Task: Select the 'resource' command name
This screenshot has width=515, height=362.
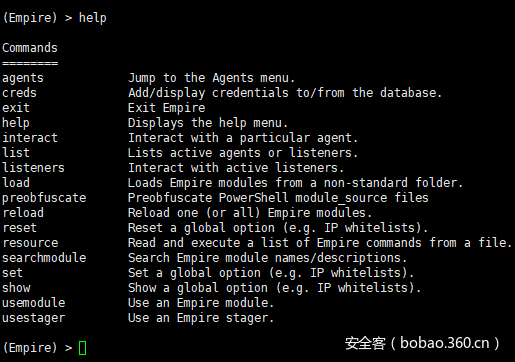Action: [30, 243]
